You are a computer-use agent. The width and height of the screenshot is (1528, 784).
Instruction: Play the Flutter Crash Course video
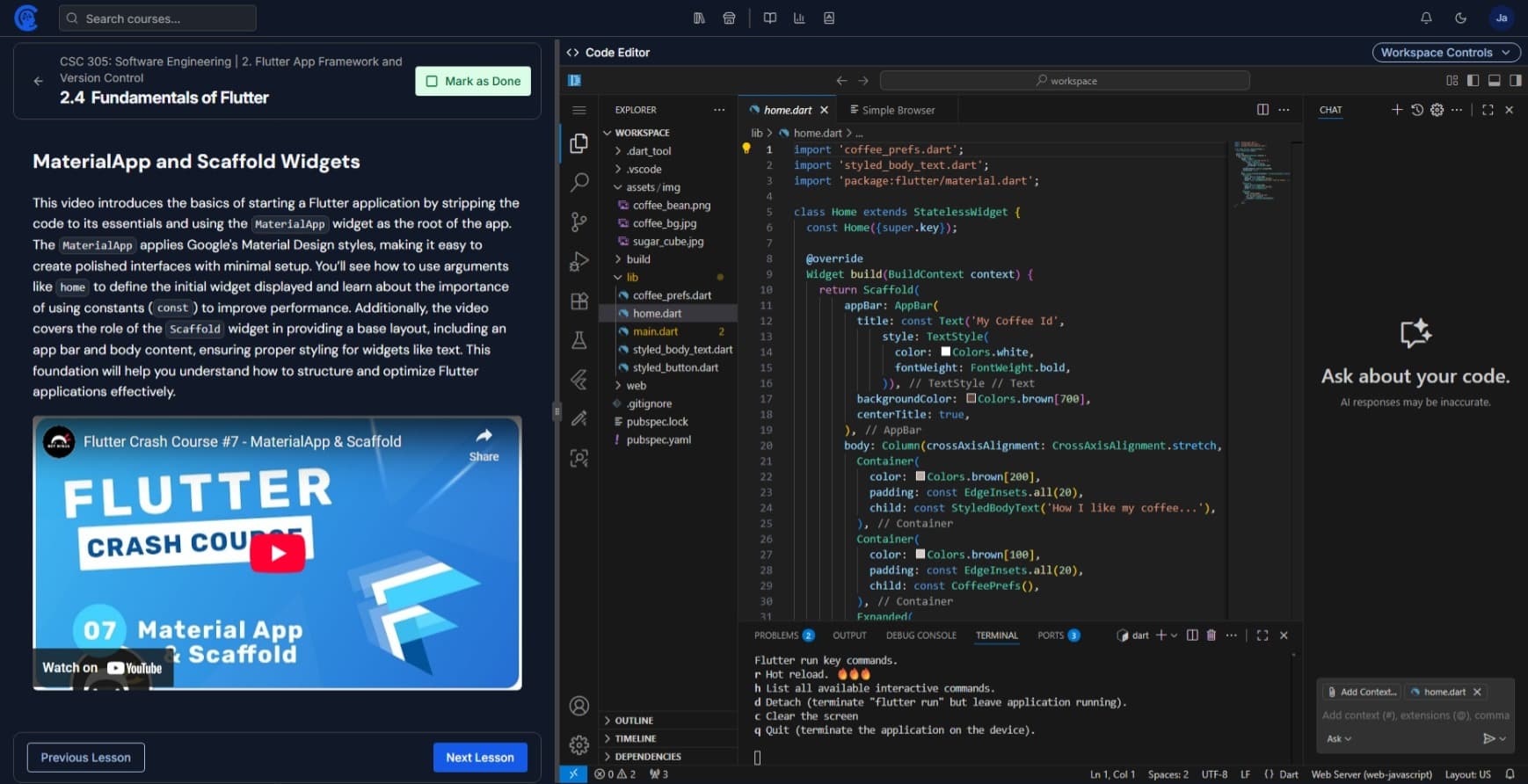[278, 553]
